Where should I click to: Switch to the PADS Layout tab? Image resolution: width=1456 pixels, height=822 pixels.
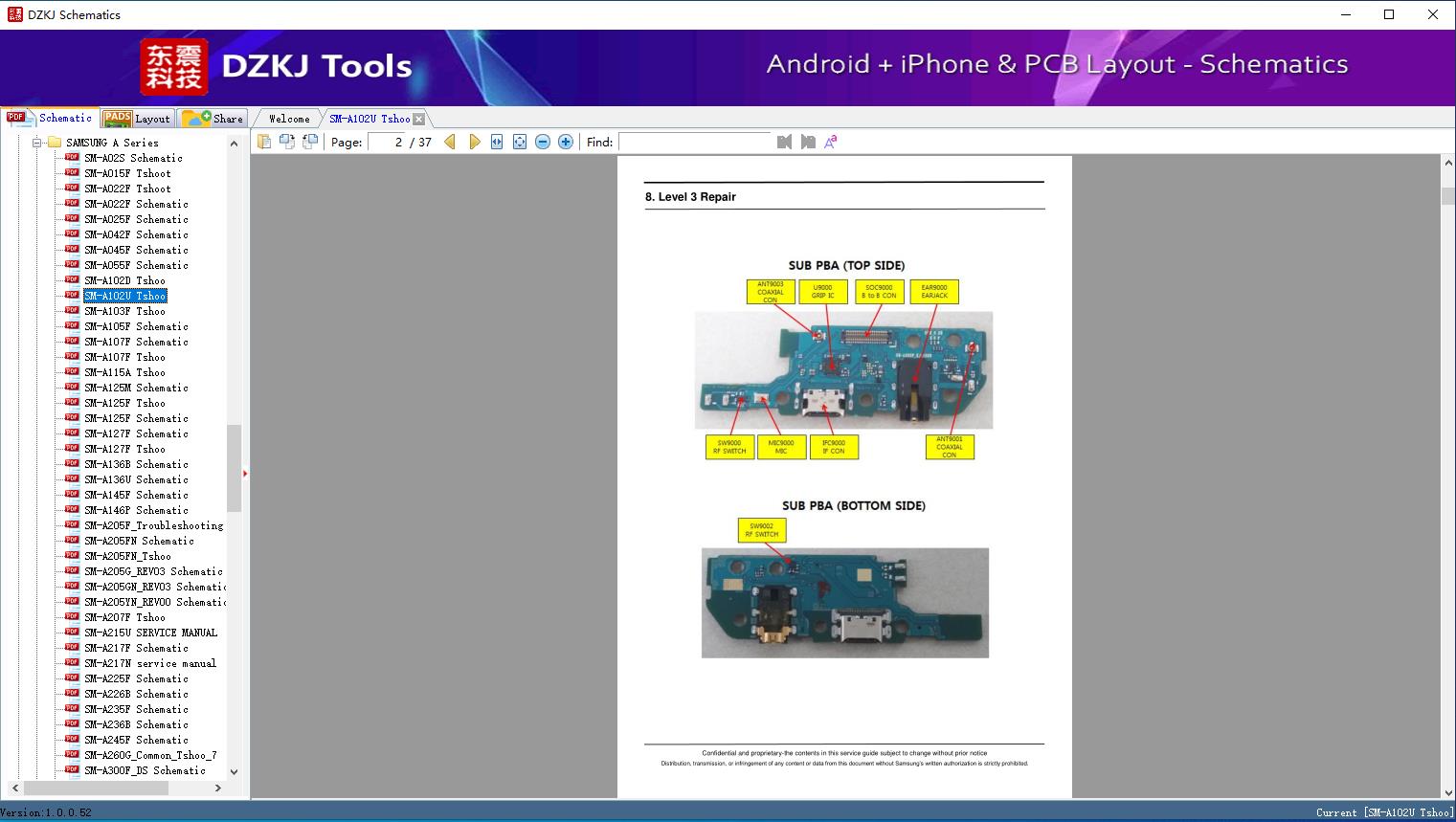(137, 119)
